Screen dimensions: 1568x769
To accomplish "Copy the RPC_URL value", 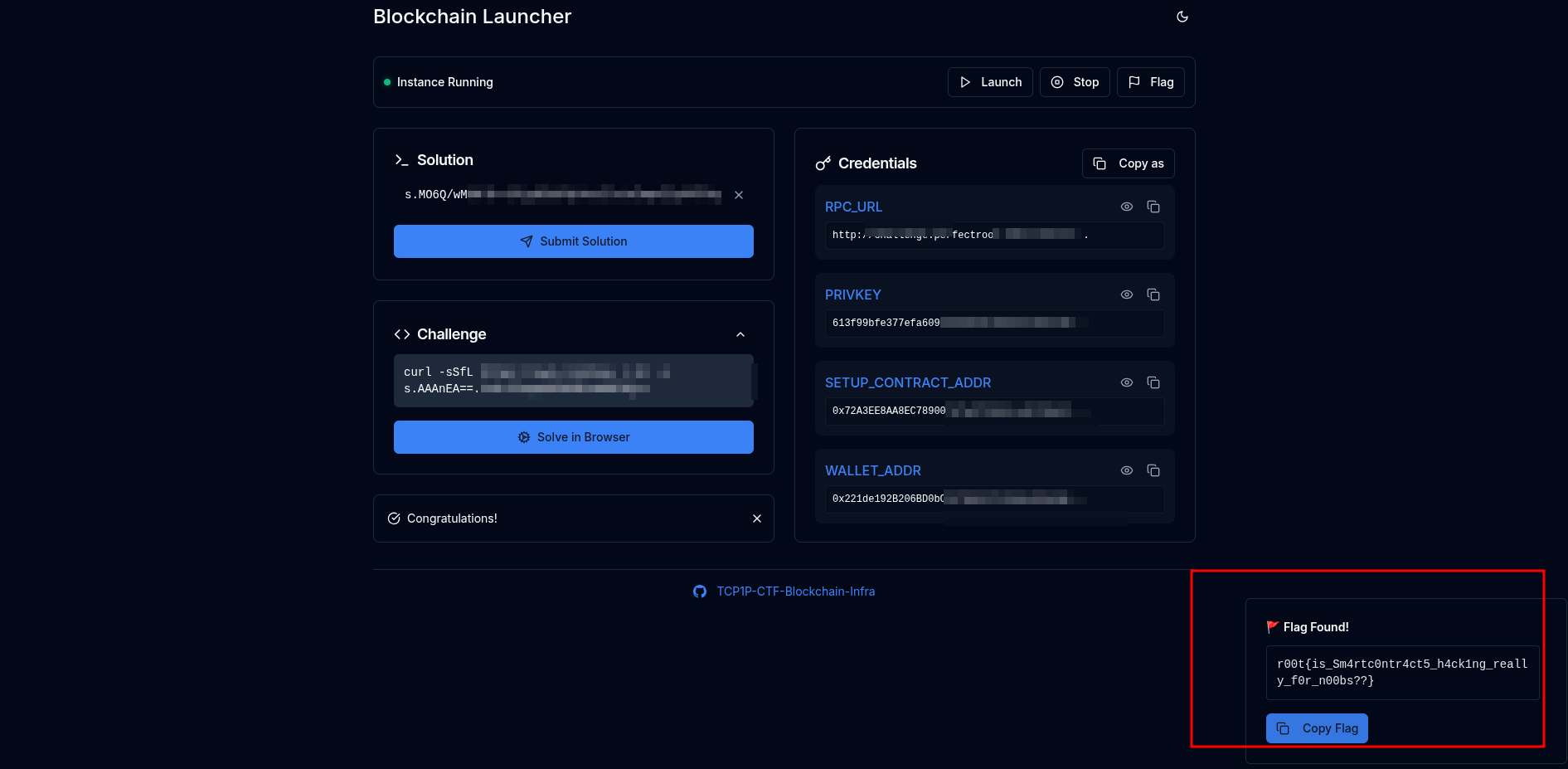I will coord(1153,207).
